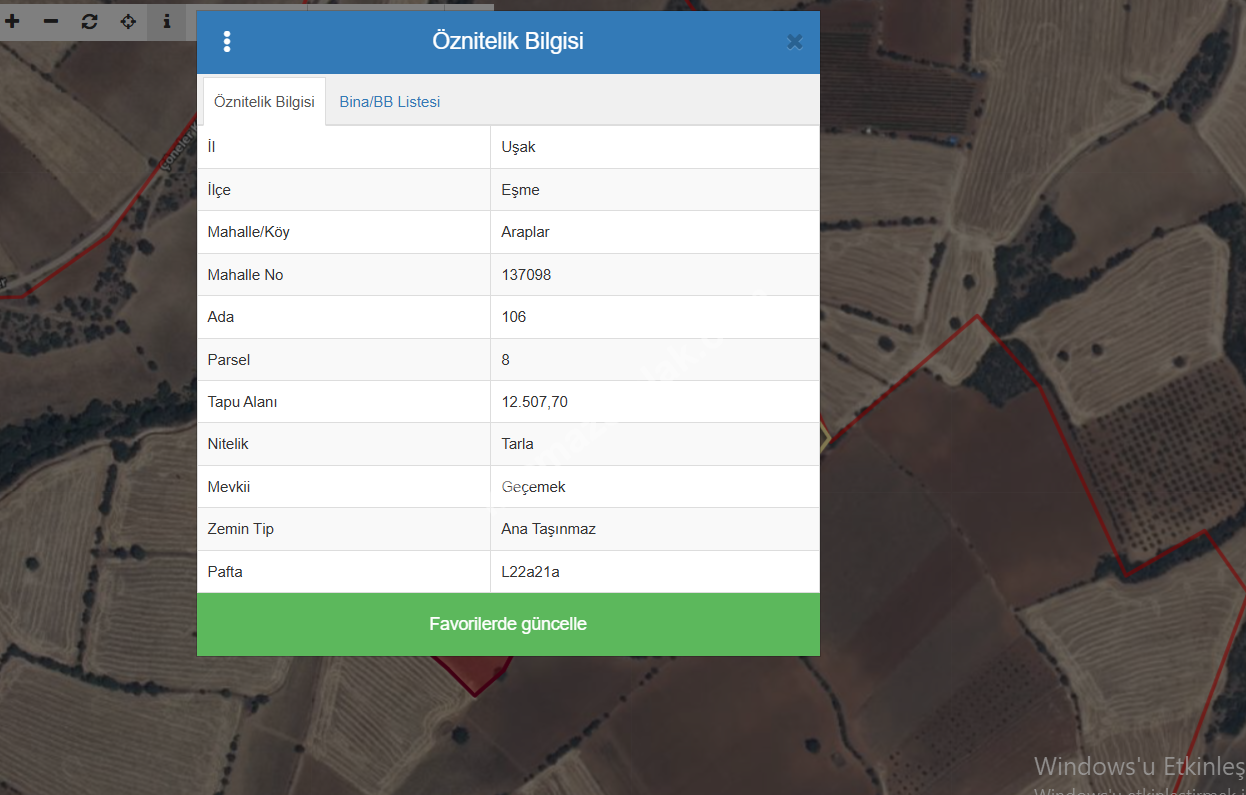This screenshot has height=795, width=1246.
Task: Select the Öznitelik Bilgisi tab
Action: pyautogui.click(x=264, y=102)
